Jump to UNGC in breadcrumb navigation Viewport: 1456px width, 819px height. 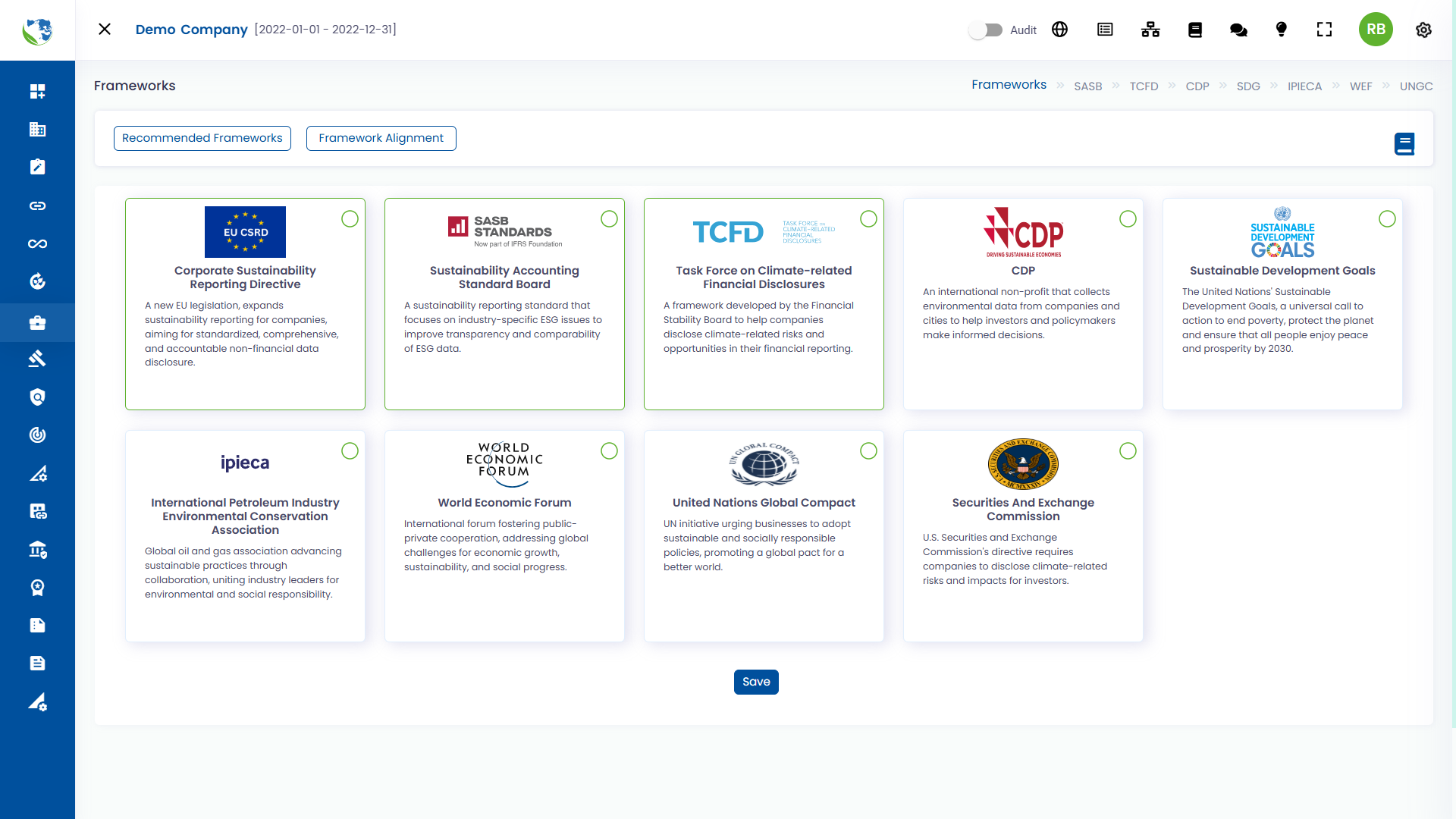1416,86
